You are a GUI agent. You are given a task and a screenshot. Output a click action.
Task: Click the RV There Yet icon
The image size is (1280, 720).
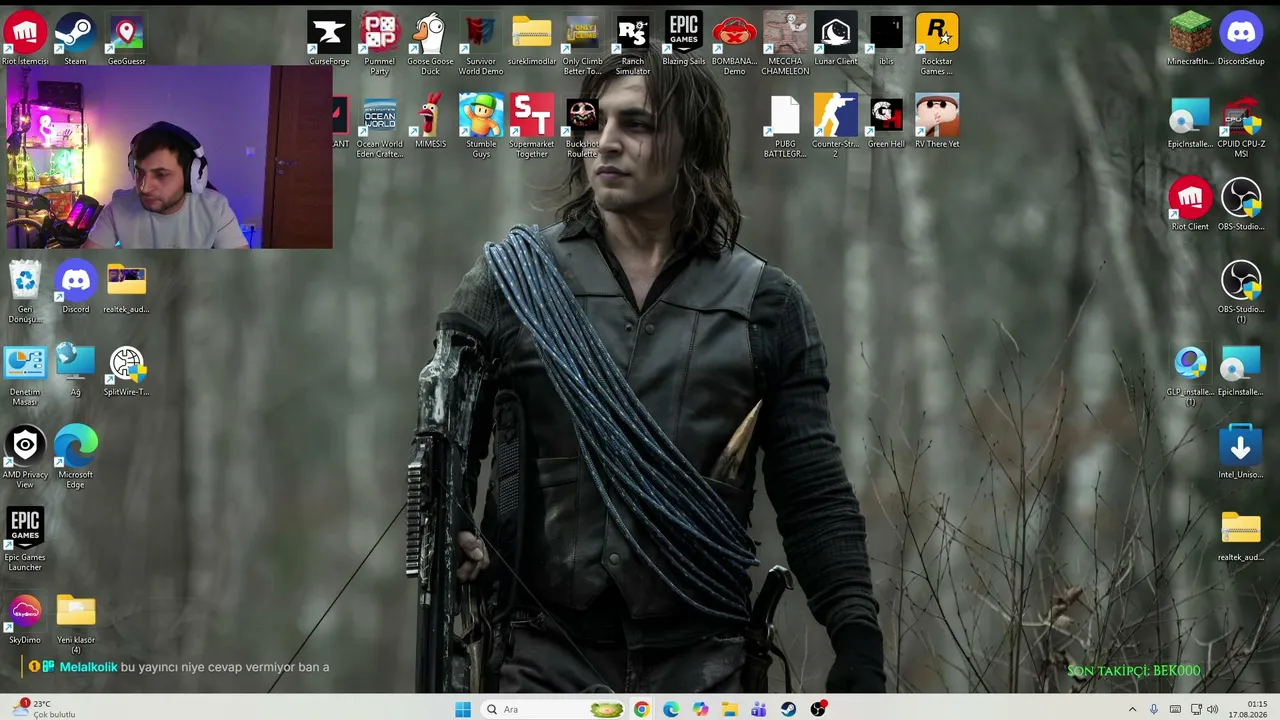937,122
